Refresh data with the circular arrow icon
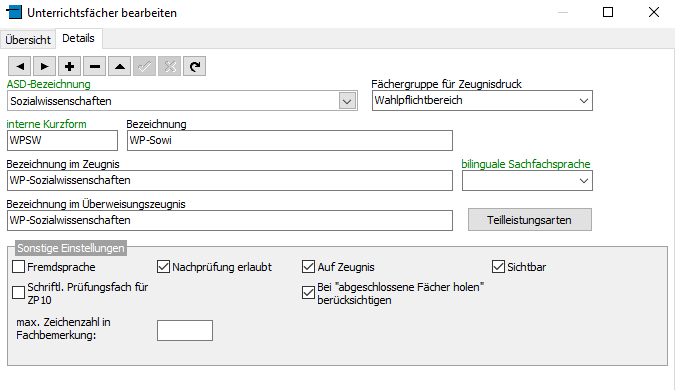This screenshot has height=390, width=675. pos(195,66)
